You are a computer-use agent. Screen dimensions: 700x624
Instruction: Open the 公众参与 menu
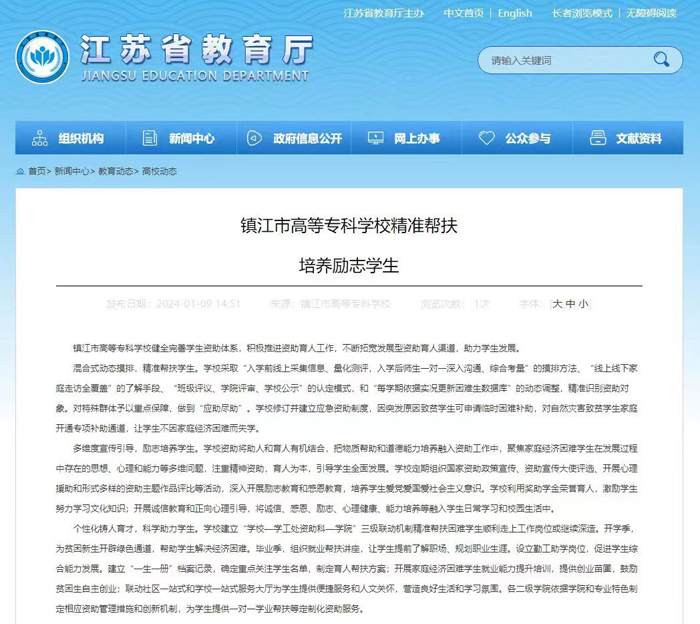[x=517, y=138]
